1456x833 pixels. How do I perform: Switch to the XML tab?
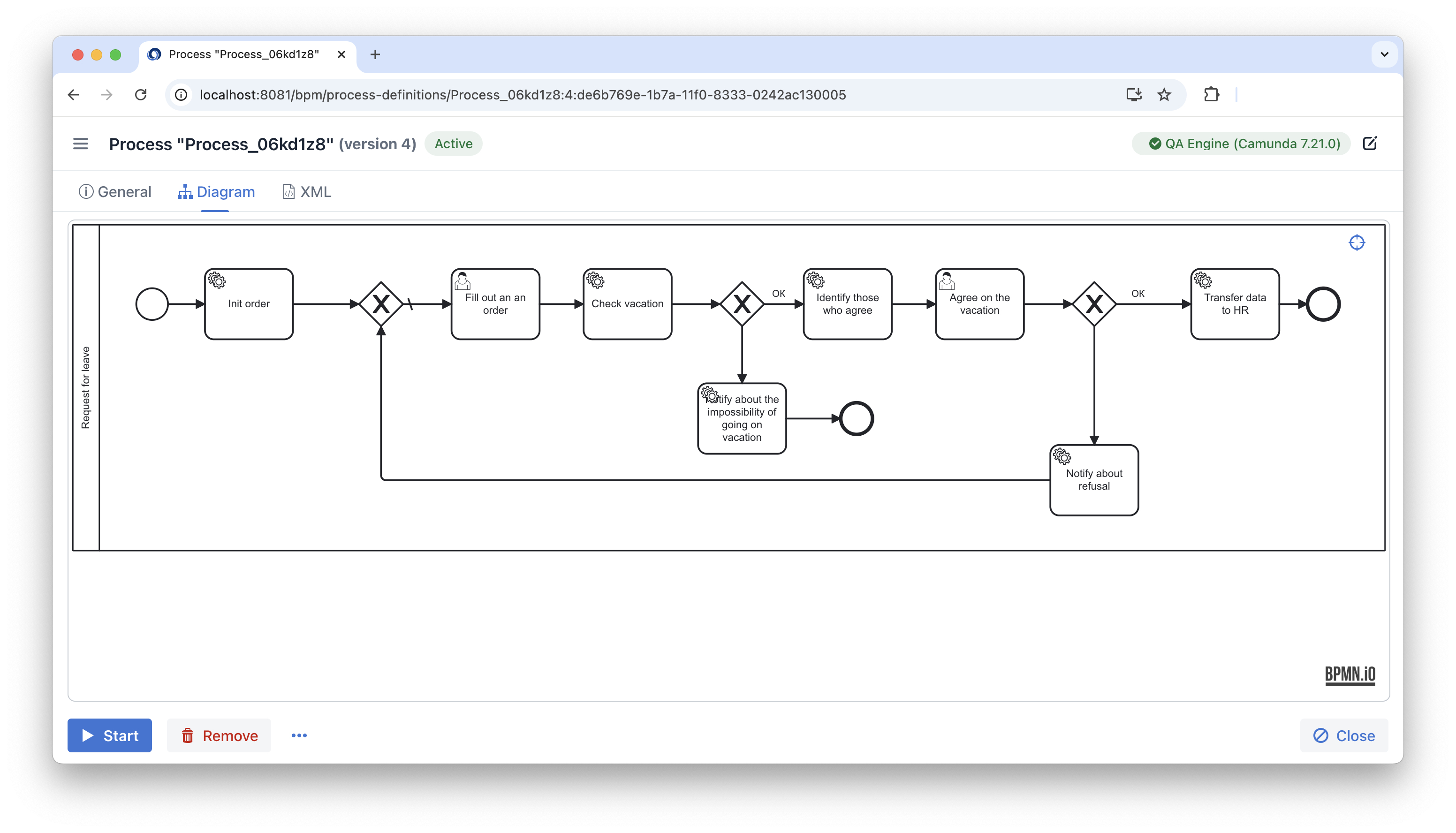click(x=307, y=192)
